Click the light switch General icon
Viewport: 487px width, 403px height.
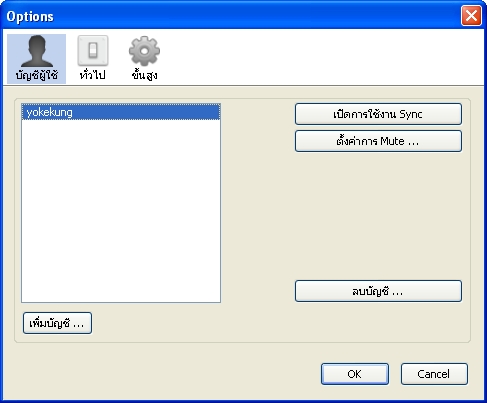point(93,51)
